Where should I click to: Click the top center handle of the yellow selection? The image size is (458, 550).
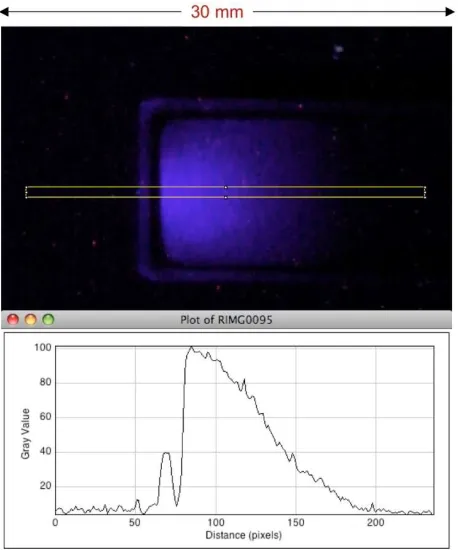(x=225, y=187)
